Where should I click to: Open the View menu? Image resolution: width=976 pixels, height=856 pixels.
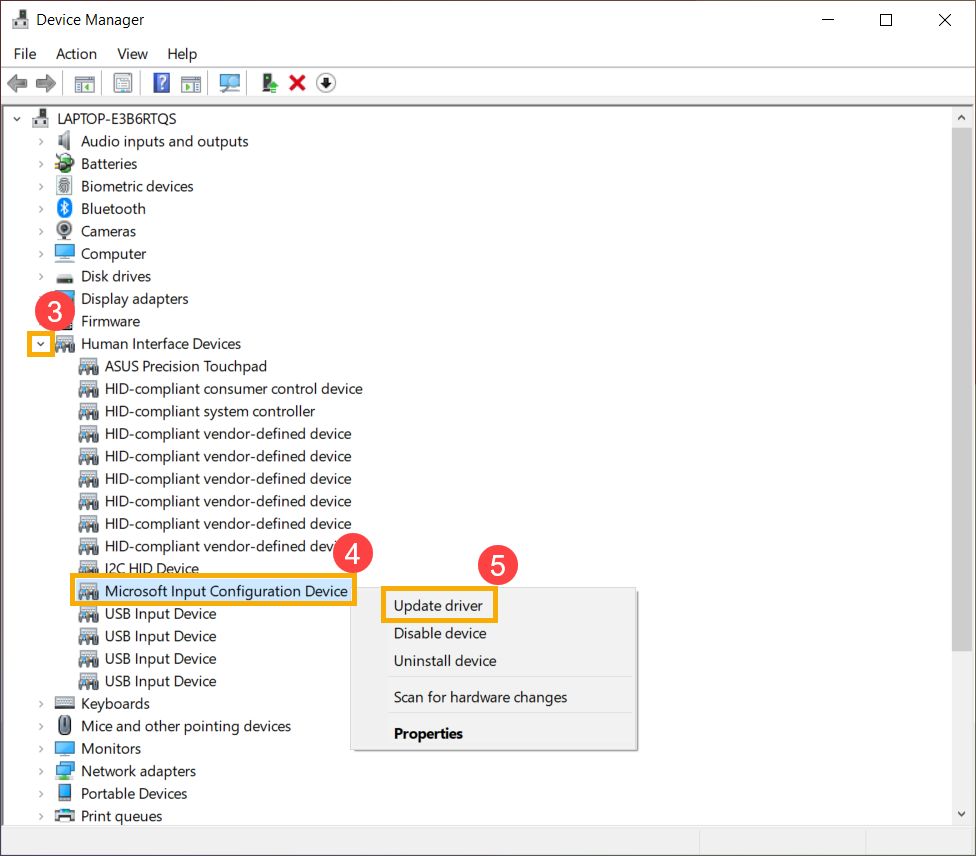(132, 54)
